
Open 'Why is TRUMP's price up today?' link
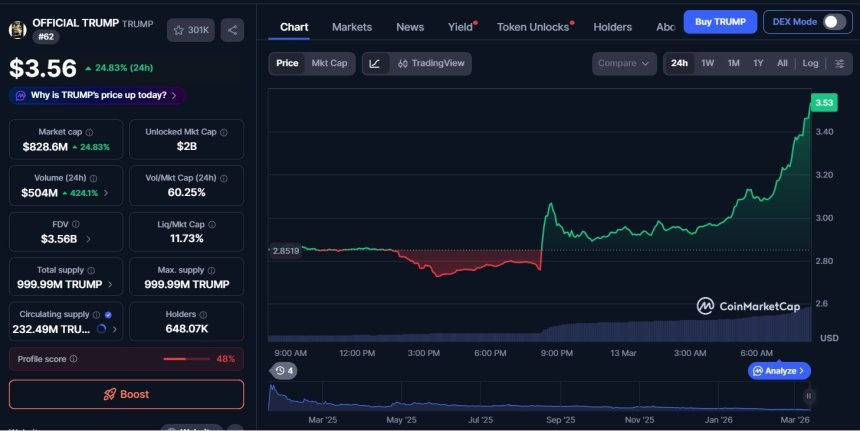(97, 96)
